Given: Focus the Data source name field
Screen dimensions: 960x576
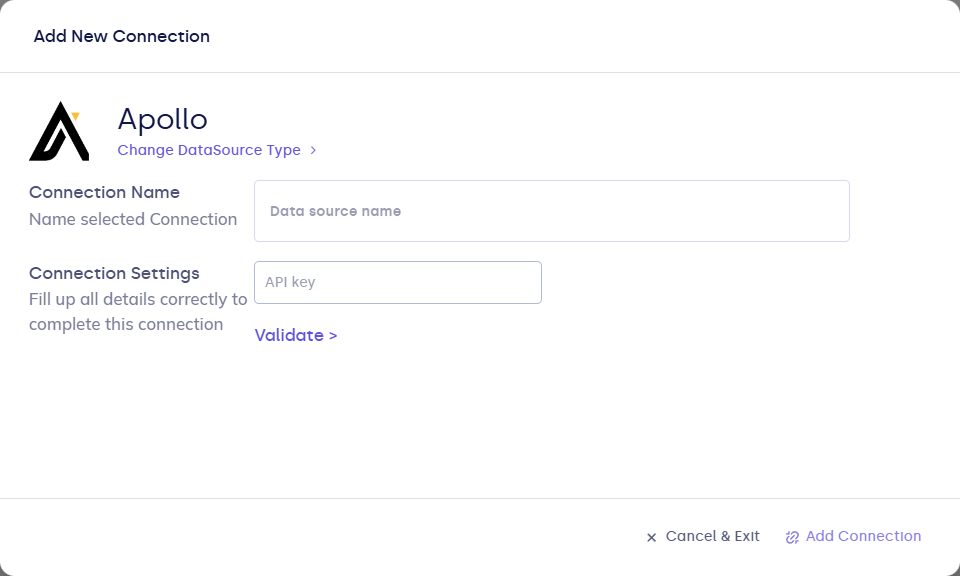Looking at the screenshot, I should (x=552, y=211).
